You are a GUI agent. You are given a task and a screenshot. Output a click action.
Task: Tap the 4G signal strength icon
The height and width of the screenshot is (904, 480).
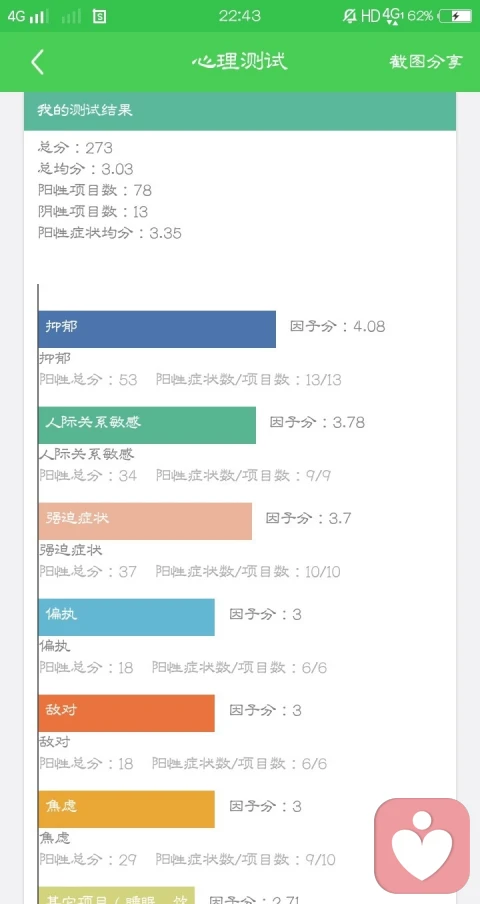pyautogui.click(x=28, y=16)
